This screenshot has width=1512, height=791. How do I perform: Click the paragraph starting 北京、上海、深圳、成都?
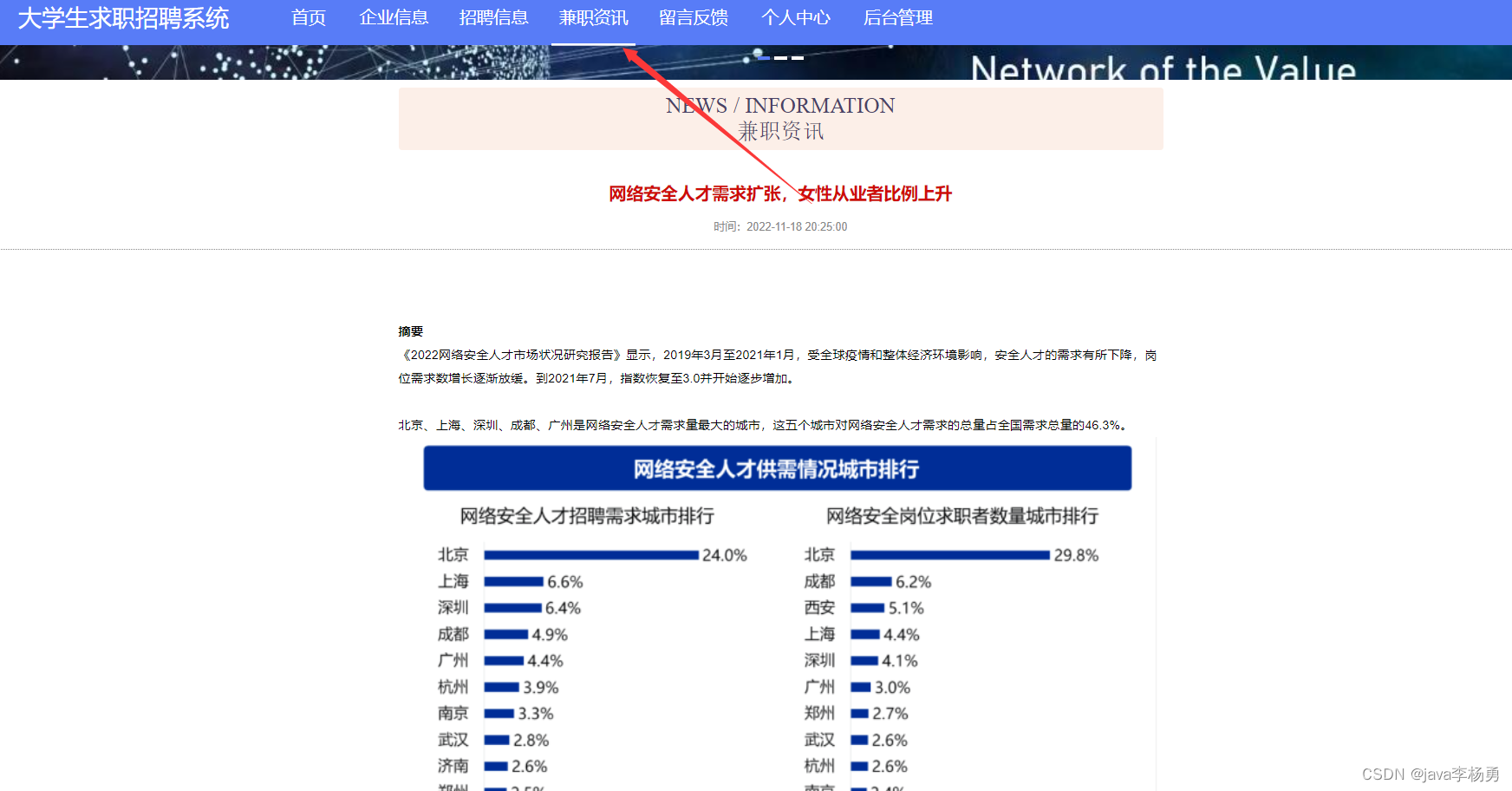pyautogui.click(x=765, y=425)
